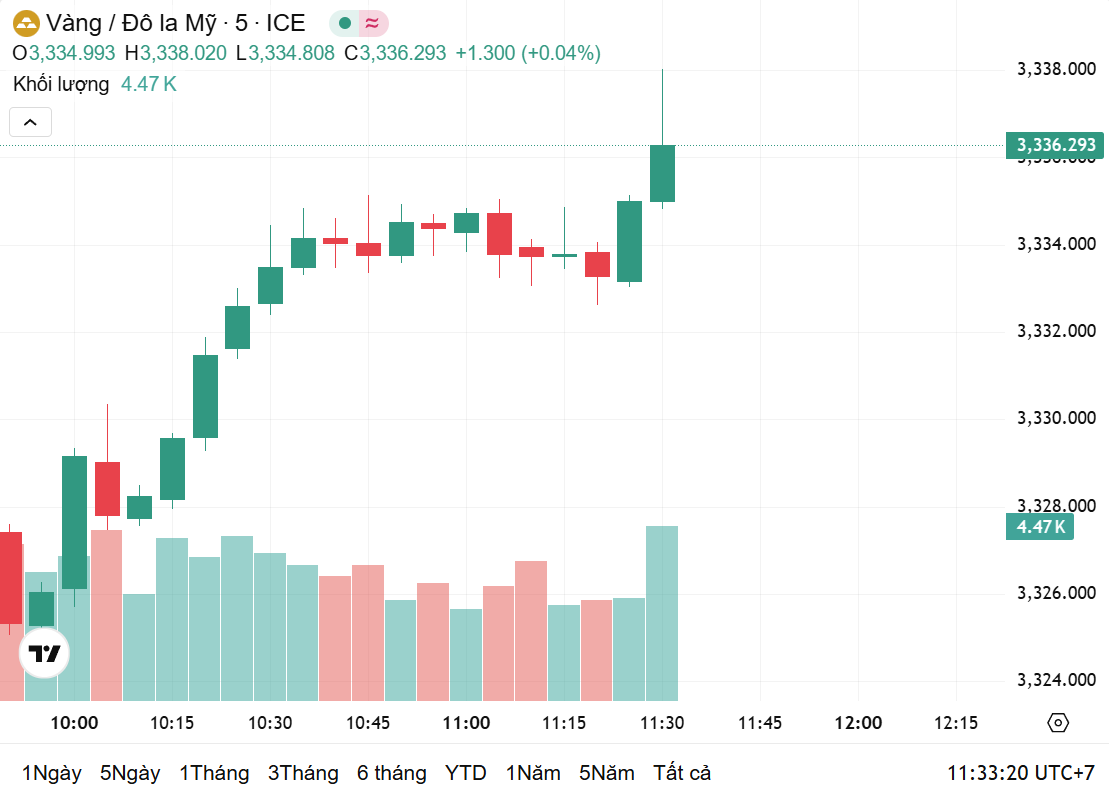Viewport: 1109px width, 798px height.
Task: Click the green market status dot
Action: (x=345, y=23)
